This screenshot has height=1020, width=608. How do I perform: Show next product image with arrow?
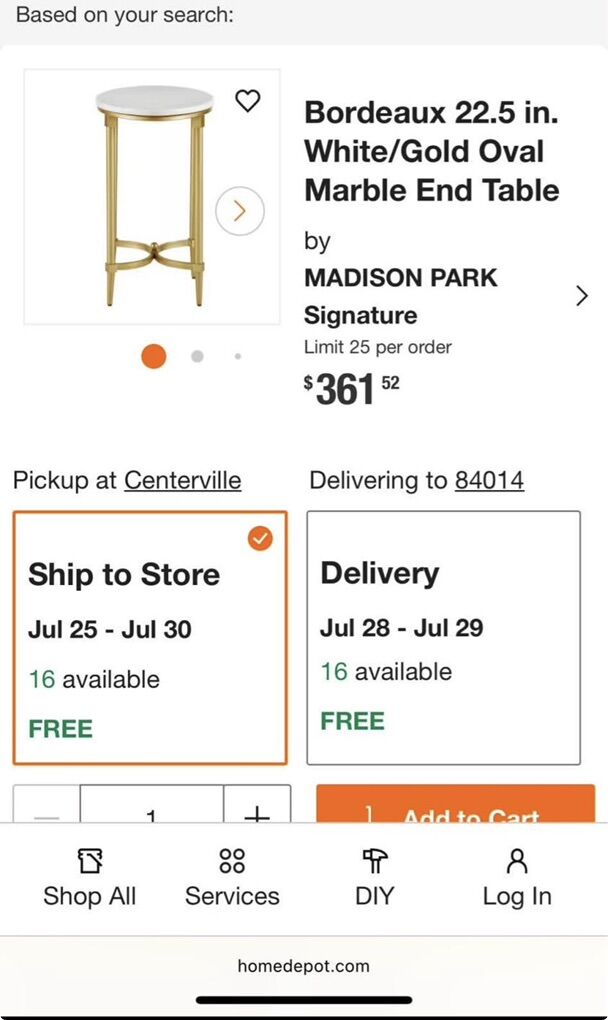click(x=239, y=211)
